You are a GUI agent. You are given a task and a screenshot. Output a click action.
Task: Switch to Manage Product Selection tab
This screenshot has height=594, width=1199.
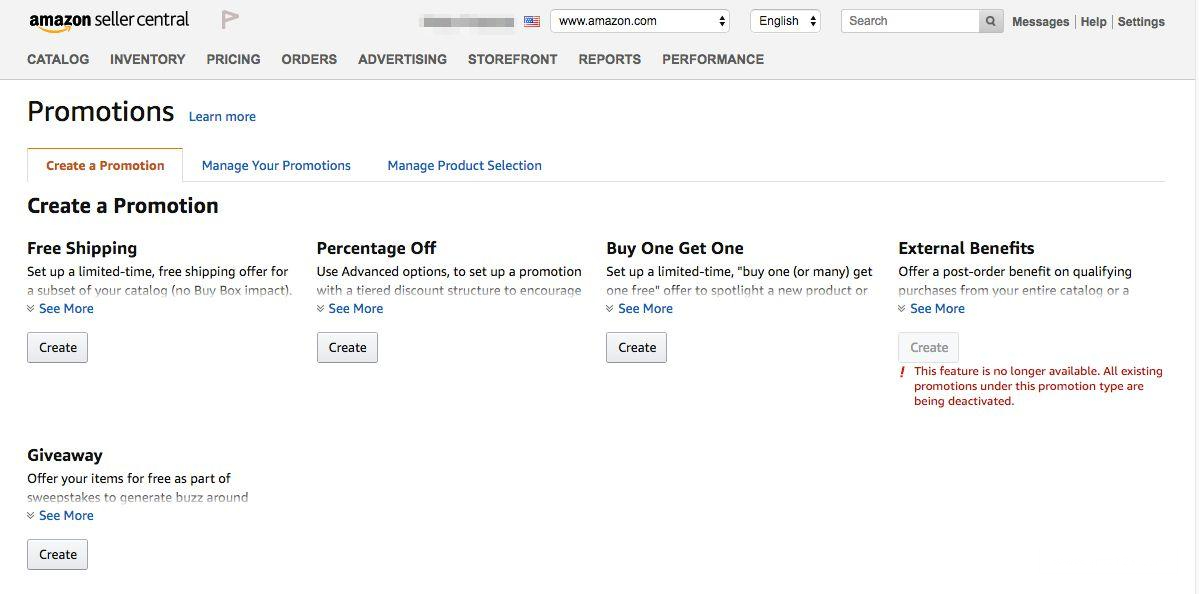(x=464, y=166)
